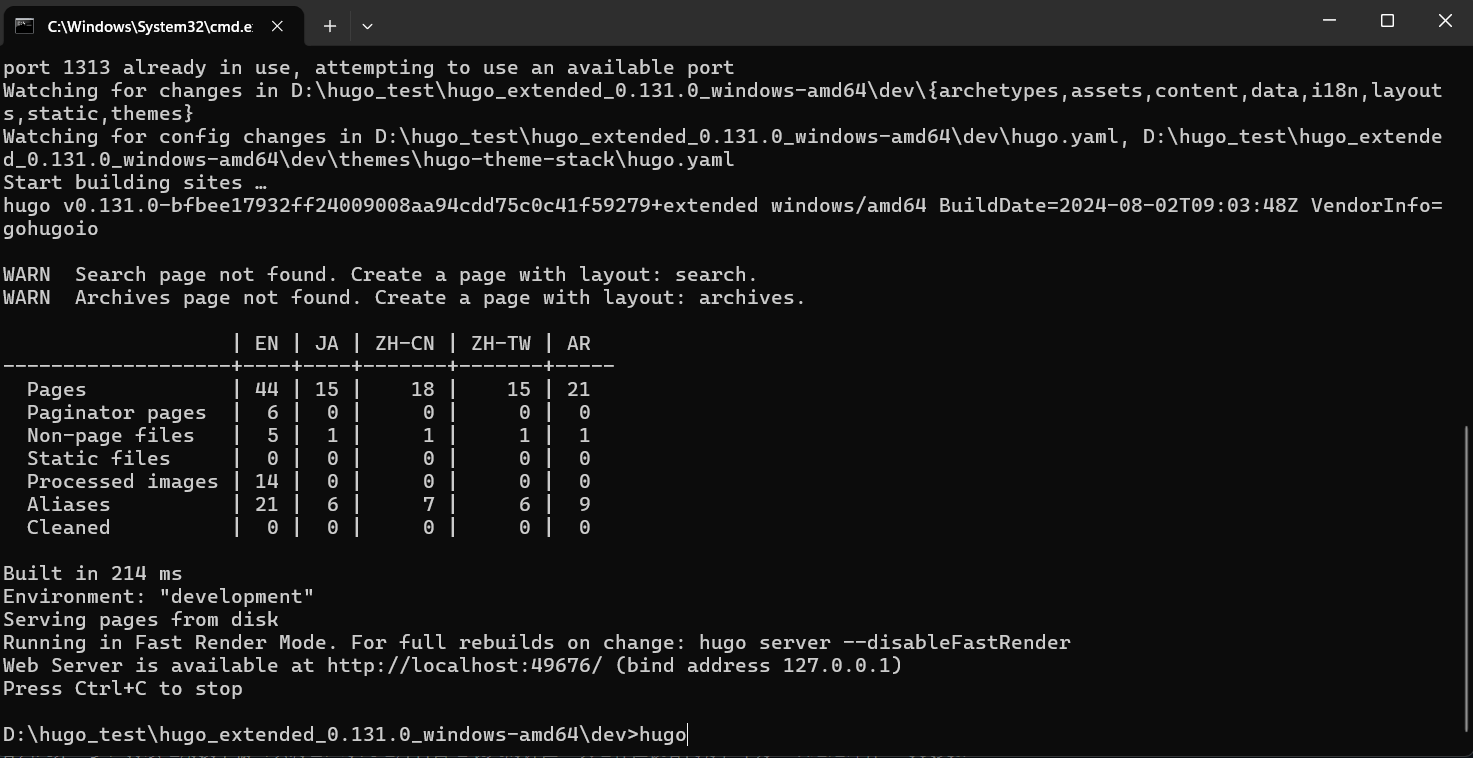
Task: Click the "Built in 214 ms" line
Action: click(92, 574)
